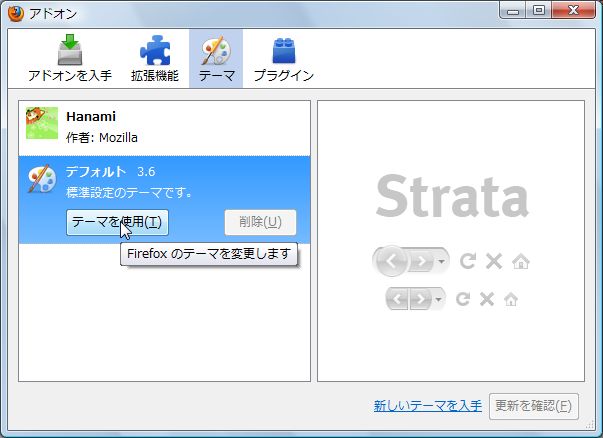Click the Hanami theme thumbnail icon
The width and height of the screenshot is (603, 438).
(42, 123)
